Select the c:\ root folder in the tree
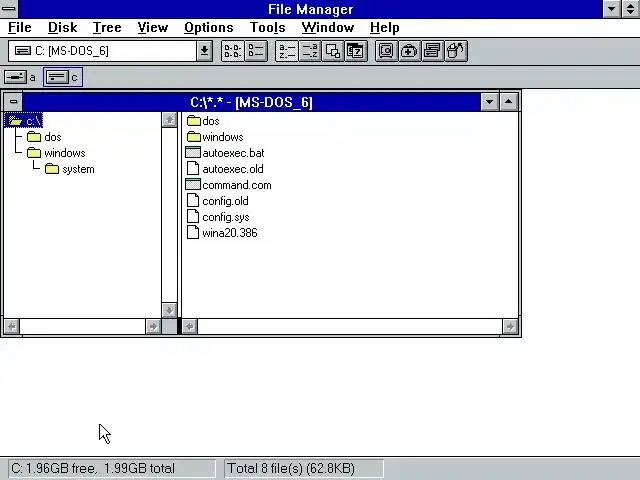The width and height of the screenshot is (640, 480). pos(24,121)
